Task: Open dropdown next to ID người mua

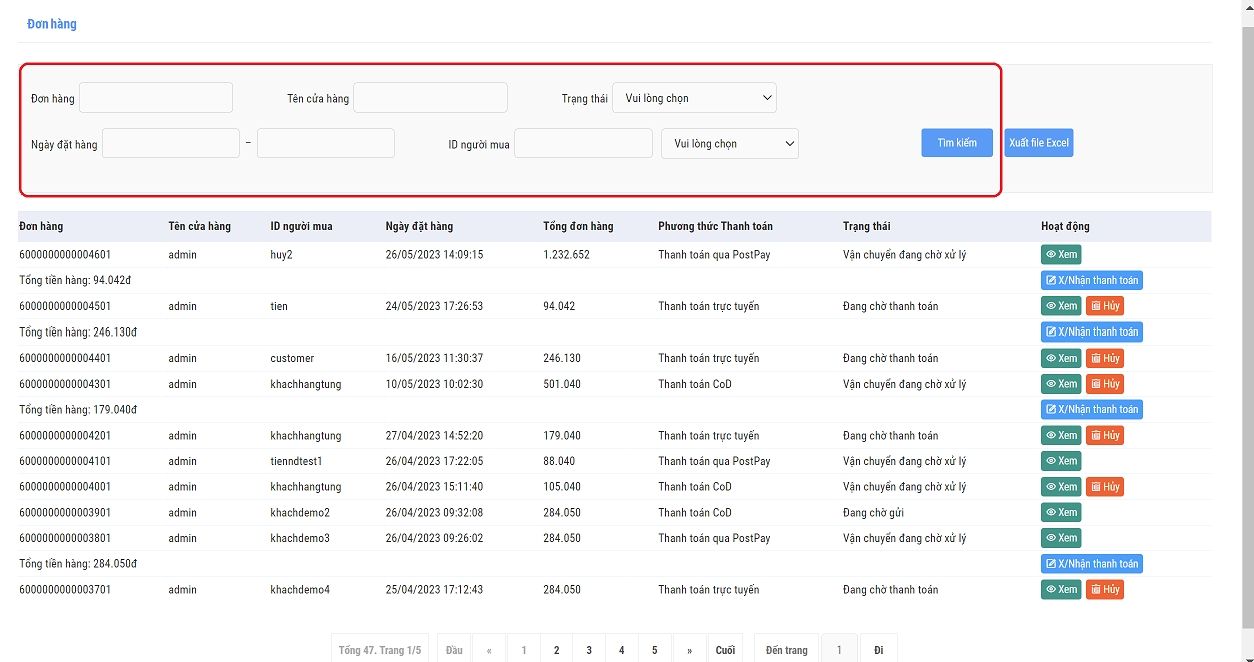Action: (x=729, y=144)
